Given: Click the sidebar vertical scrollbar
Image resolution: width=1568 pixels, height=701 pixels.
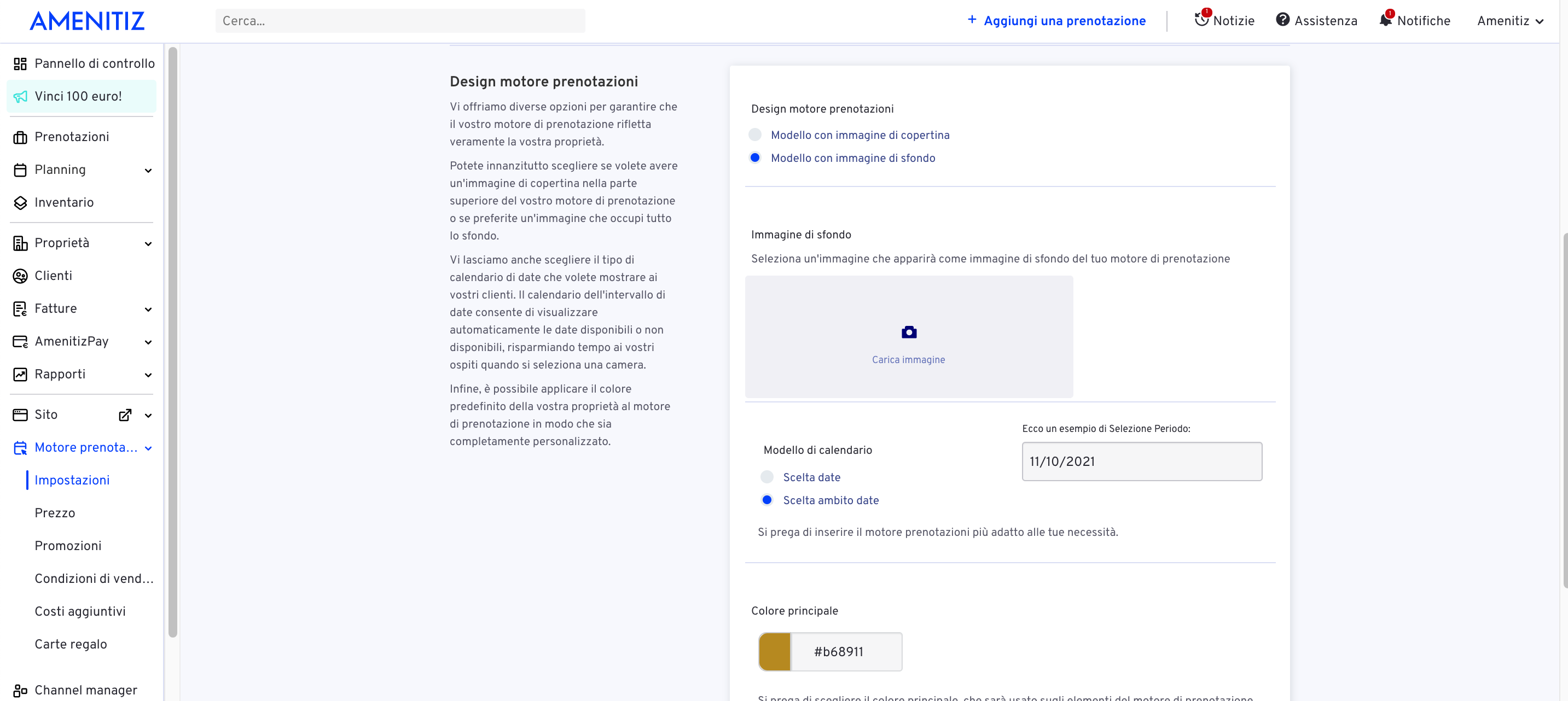Looking at the screenshot, I should pos(173,343).
